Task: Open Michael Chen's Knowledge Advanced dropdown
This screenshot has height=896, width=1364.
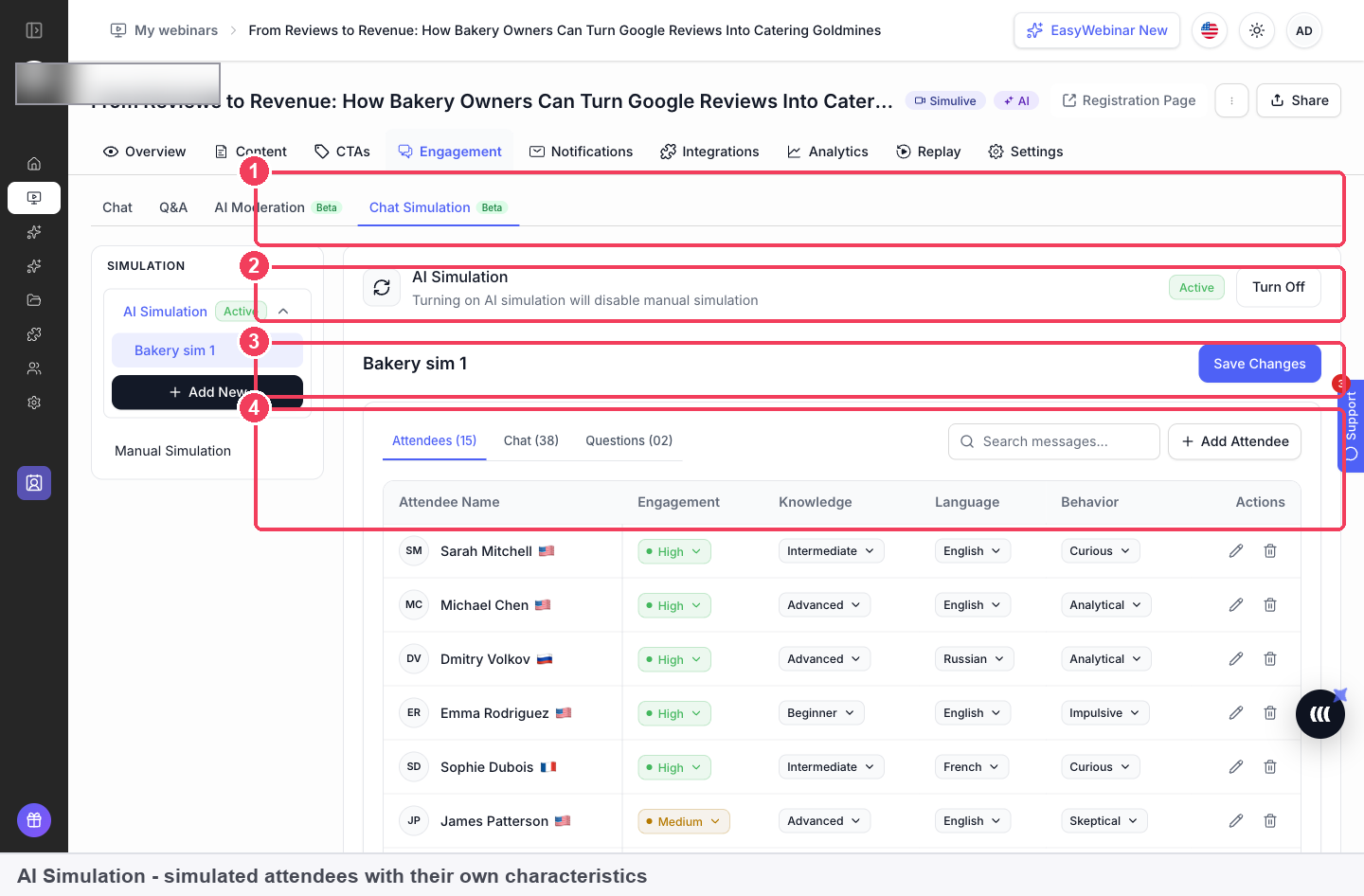Action: click(x=824, y=605)
